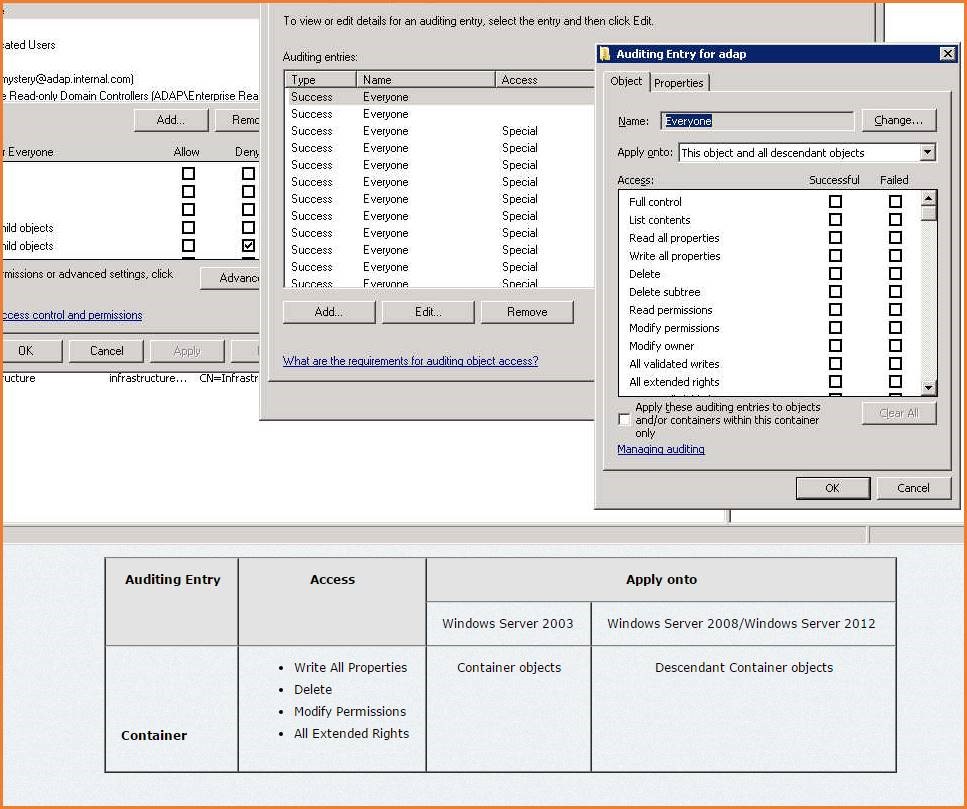967x809 pixels.
Task: Check Successful for All extended rights
Action: (835, 382)
